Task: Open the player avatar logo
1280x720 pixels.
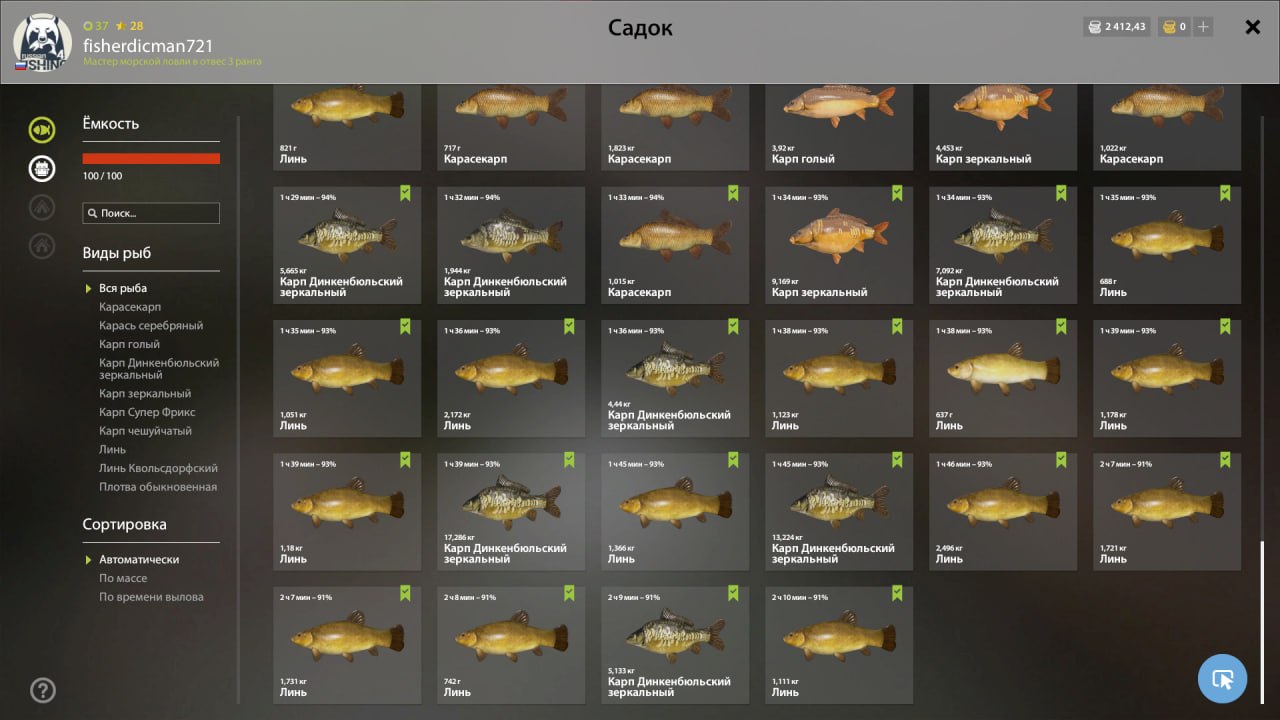Action: click(42, 43)
